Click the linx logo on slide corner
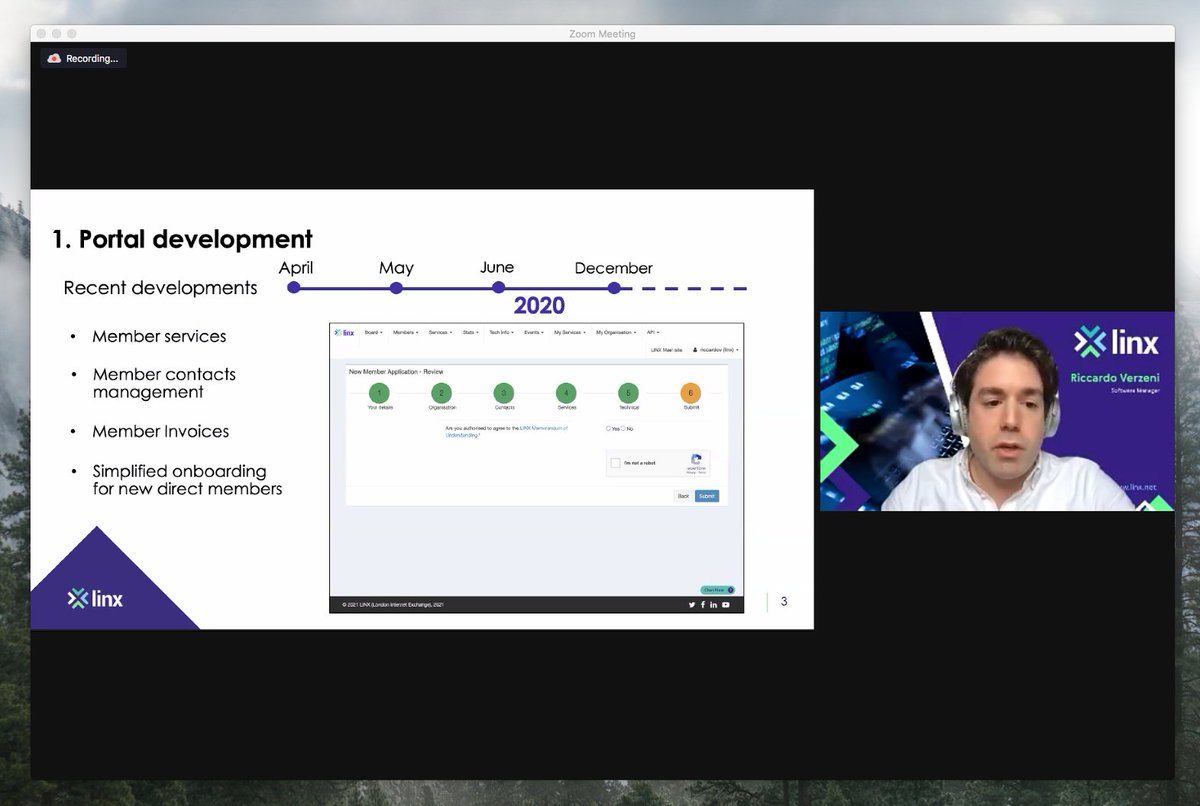 coord(95,599)
